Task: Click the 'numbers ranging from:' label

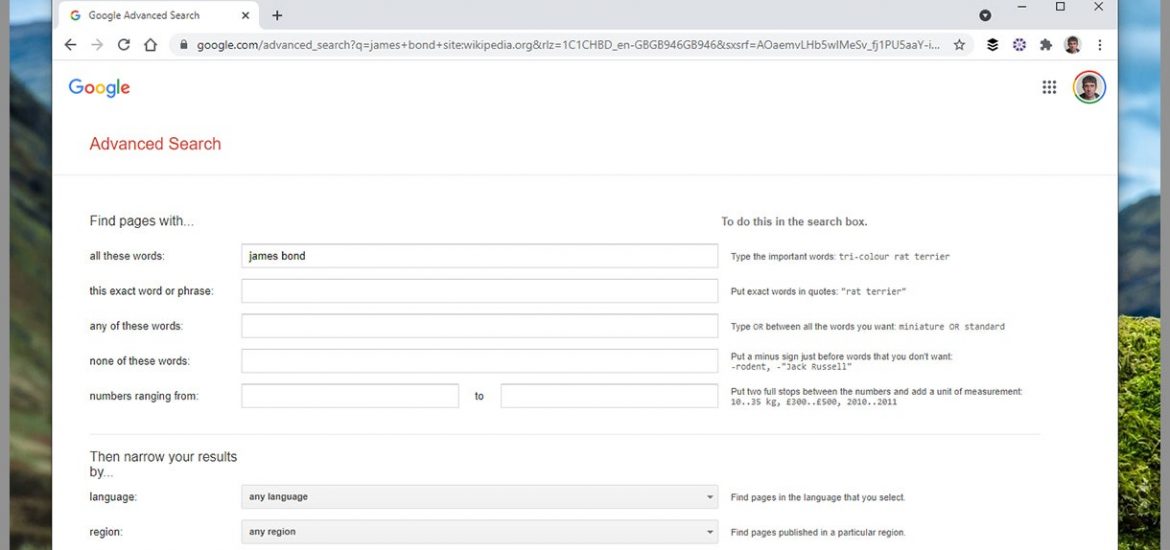Action: [x=144, y=396]
